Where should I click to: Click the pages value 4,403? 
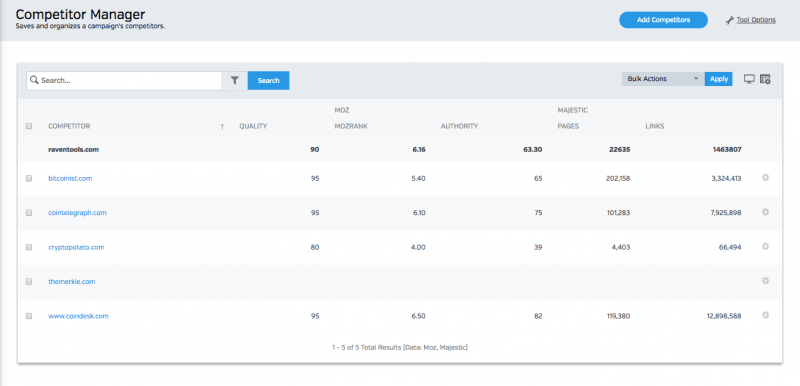(620, 247)
